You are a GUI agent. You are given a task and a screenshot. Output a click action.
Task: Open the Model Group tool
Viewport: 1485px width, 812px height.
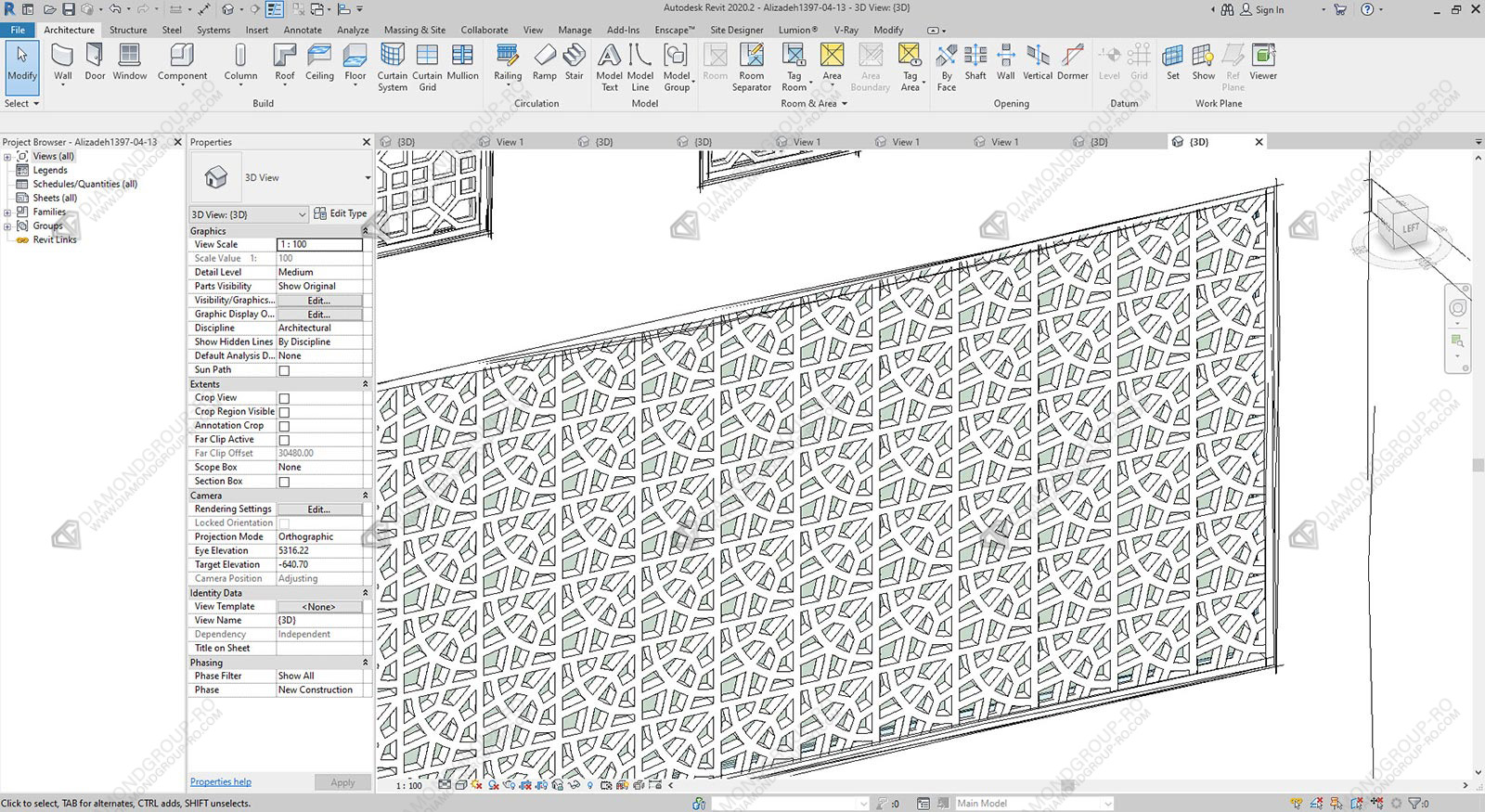(x=677, y=67)
